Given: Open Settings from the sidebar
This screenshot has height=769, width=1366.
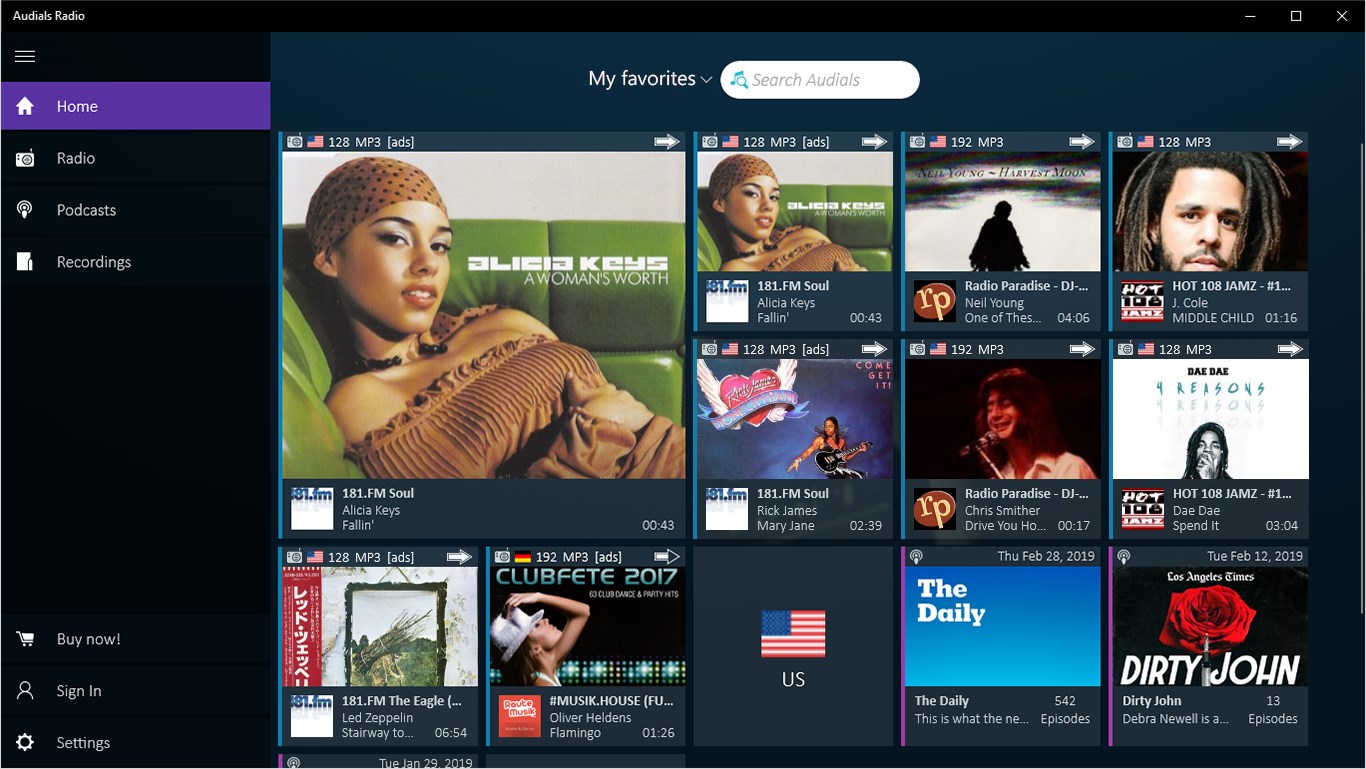Looking at the screenshot, I should click(135, 743).
